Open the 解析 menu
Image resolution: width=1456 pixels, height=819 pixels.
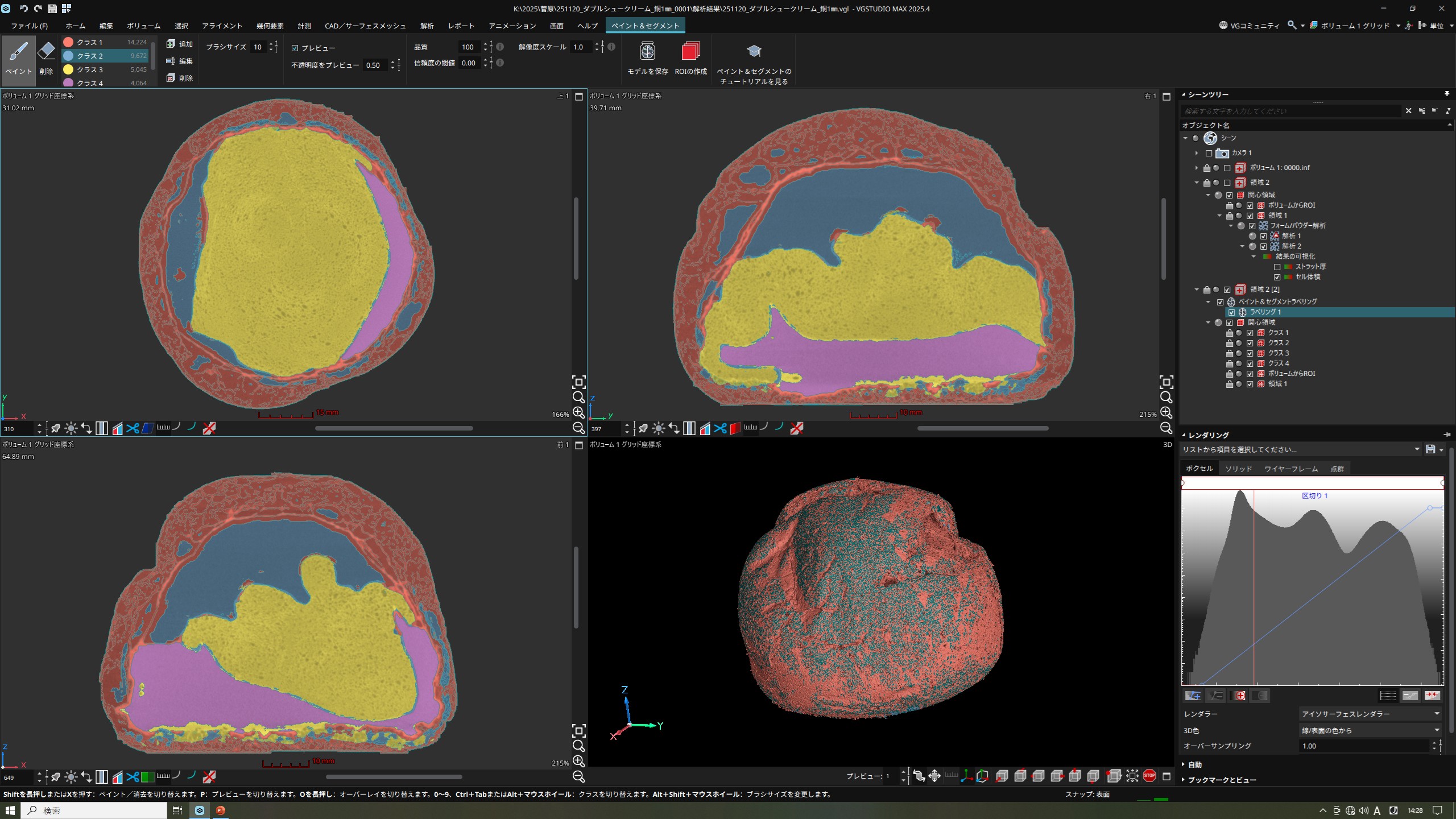pyautogui.click(x=427, y=26)
